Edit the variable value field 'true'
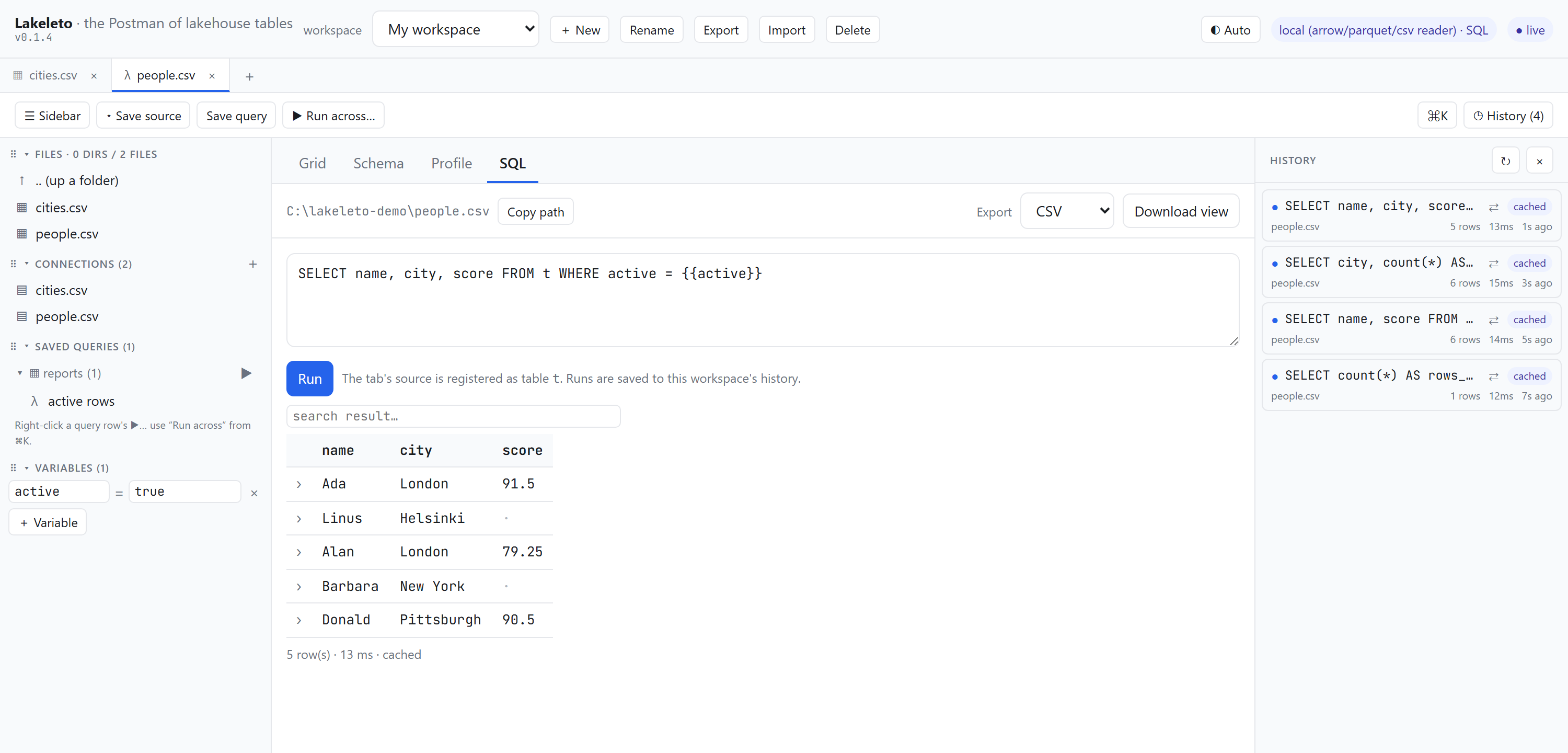 pos(185,492)
